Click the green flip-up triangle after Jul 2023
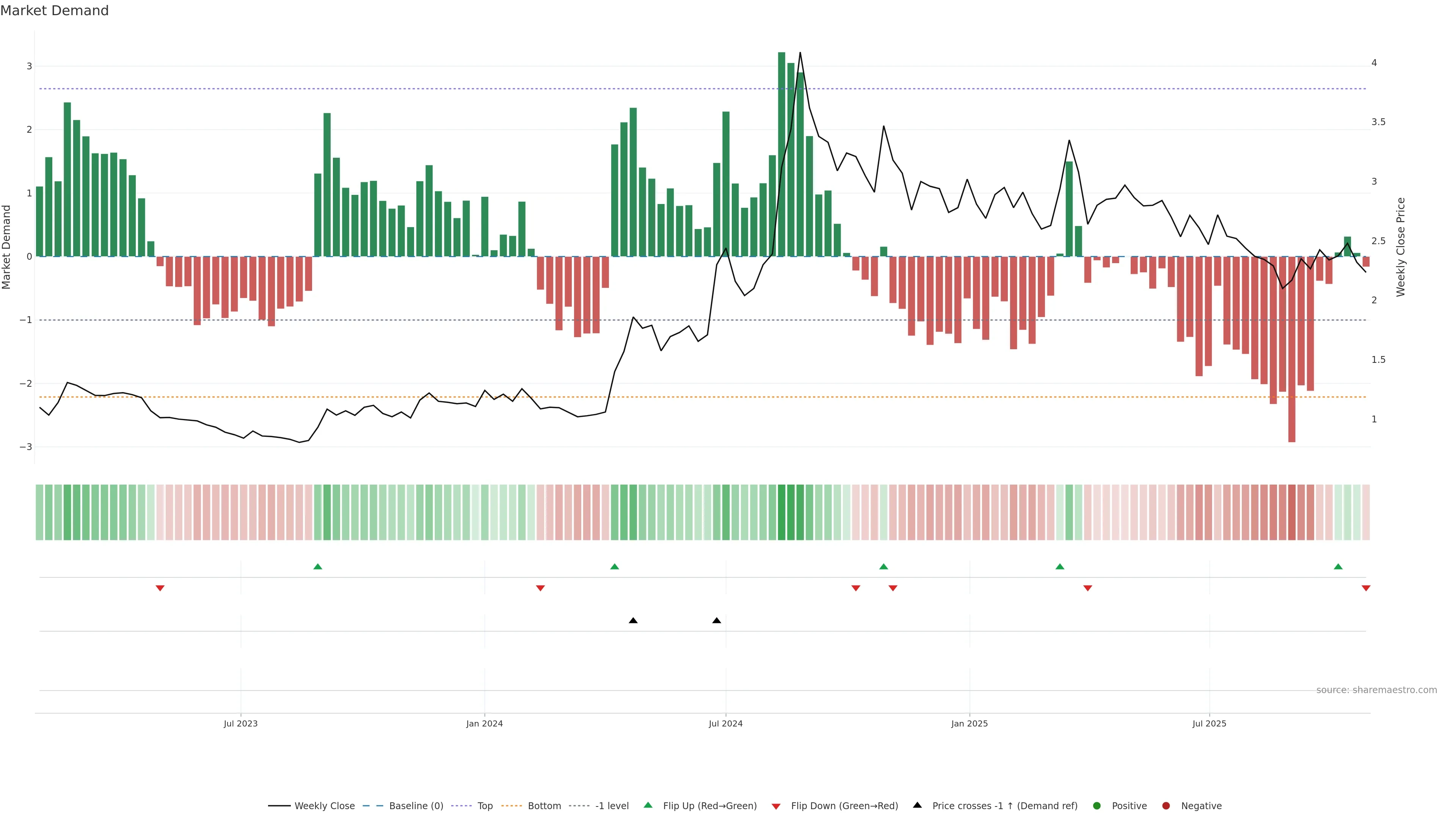Image resolution: width=1456 pixels, height=819 pixels. [318, 567]
